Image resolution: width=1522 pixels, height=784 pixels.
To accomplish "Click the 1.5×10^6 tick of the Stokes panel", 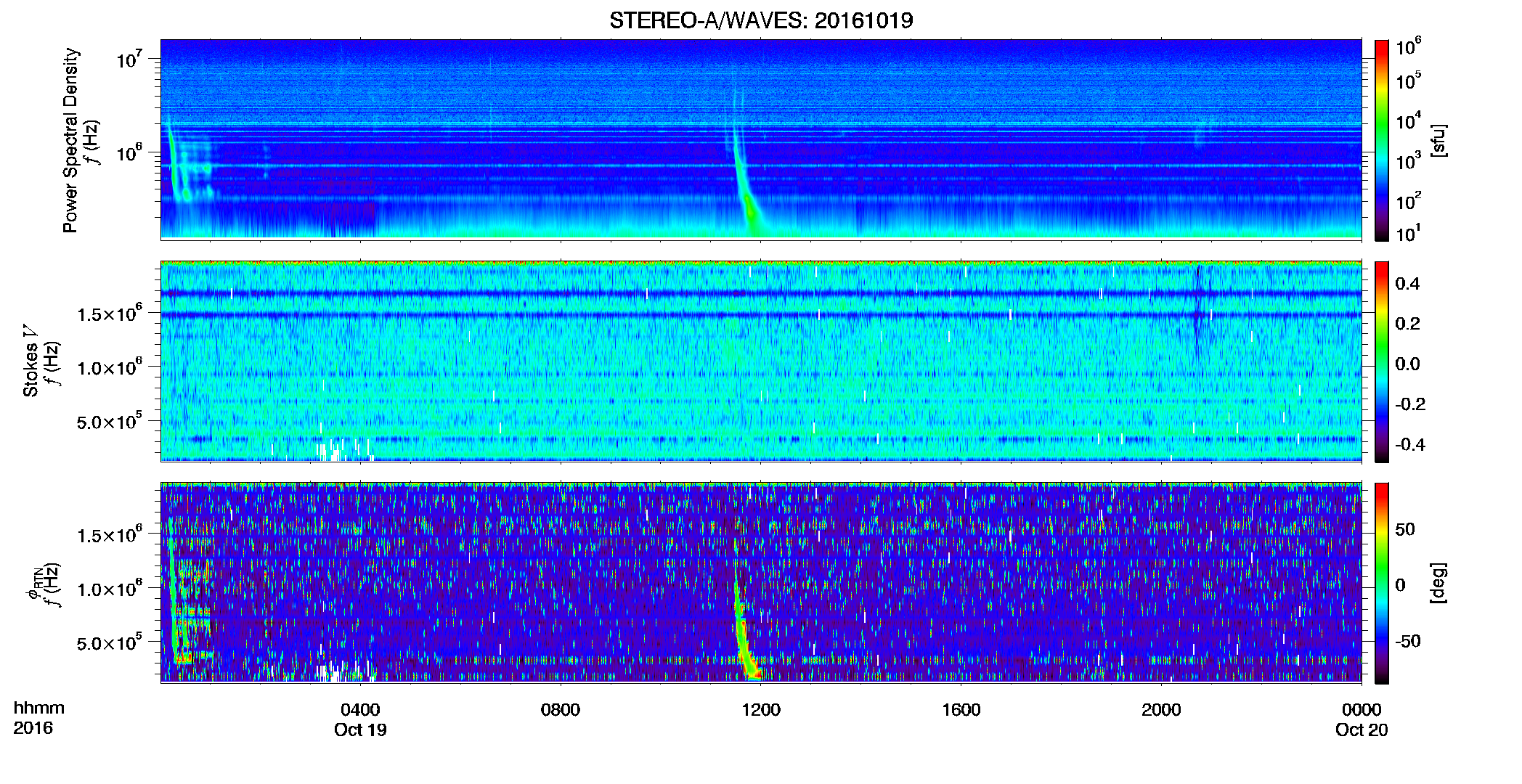I will click(109, 312).
